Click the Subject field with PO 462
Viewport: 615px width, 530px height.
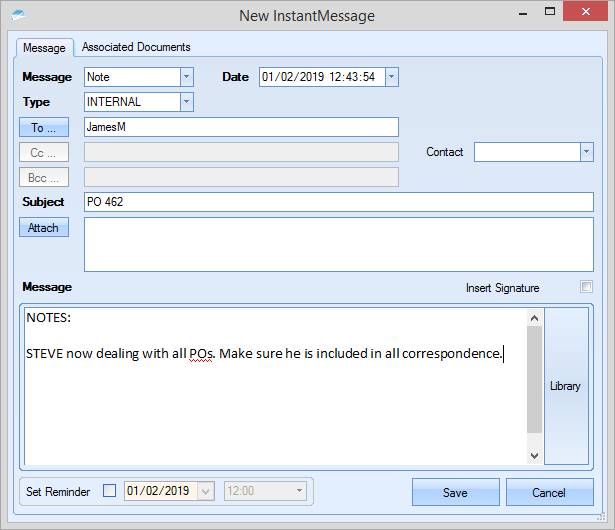click(338, 202)
